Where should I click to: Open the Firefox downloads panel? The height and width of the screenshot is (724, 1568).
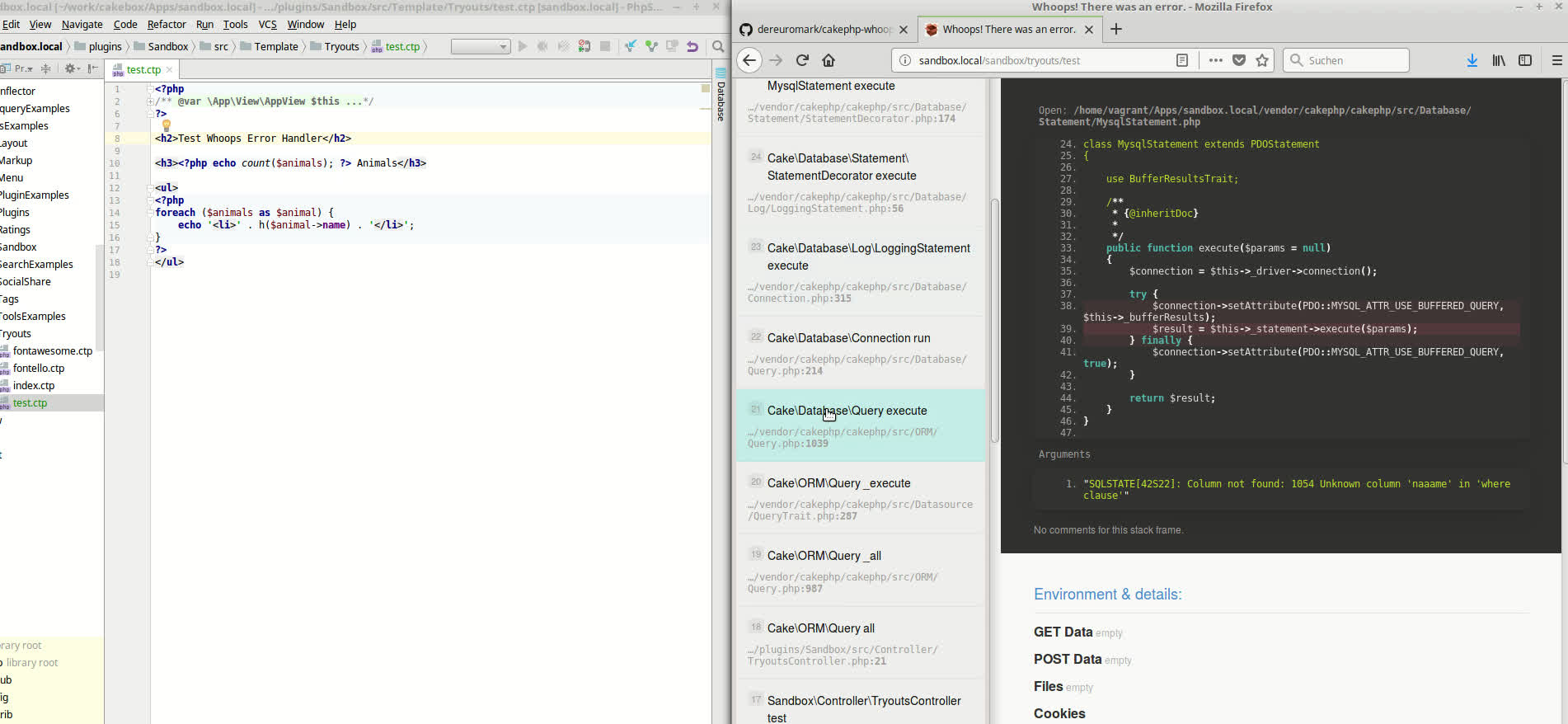pos(1472,60)
